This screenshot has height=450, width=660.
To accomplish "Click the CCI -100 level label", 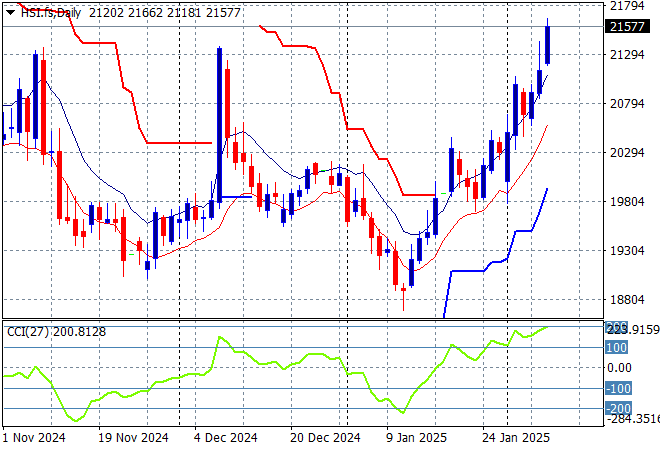I will point(618,389).
